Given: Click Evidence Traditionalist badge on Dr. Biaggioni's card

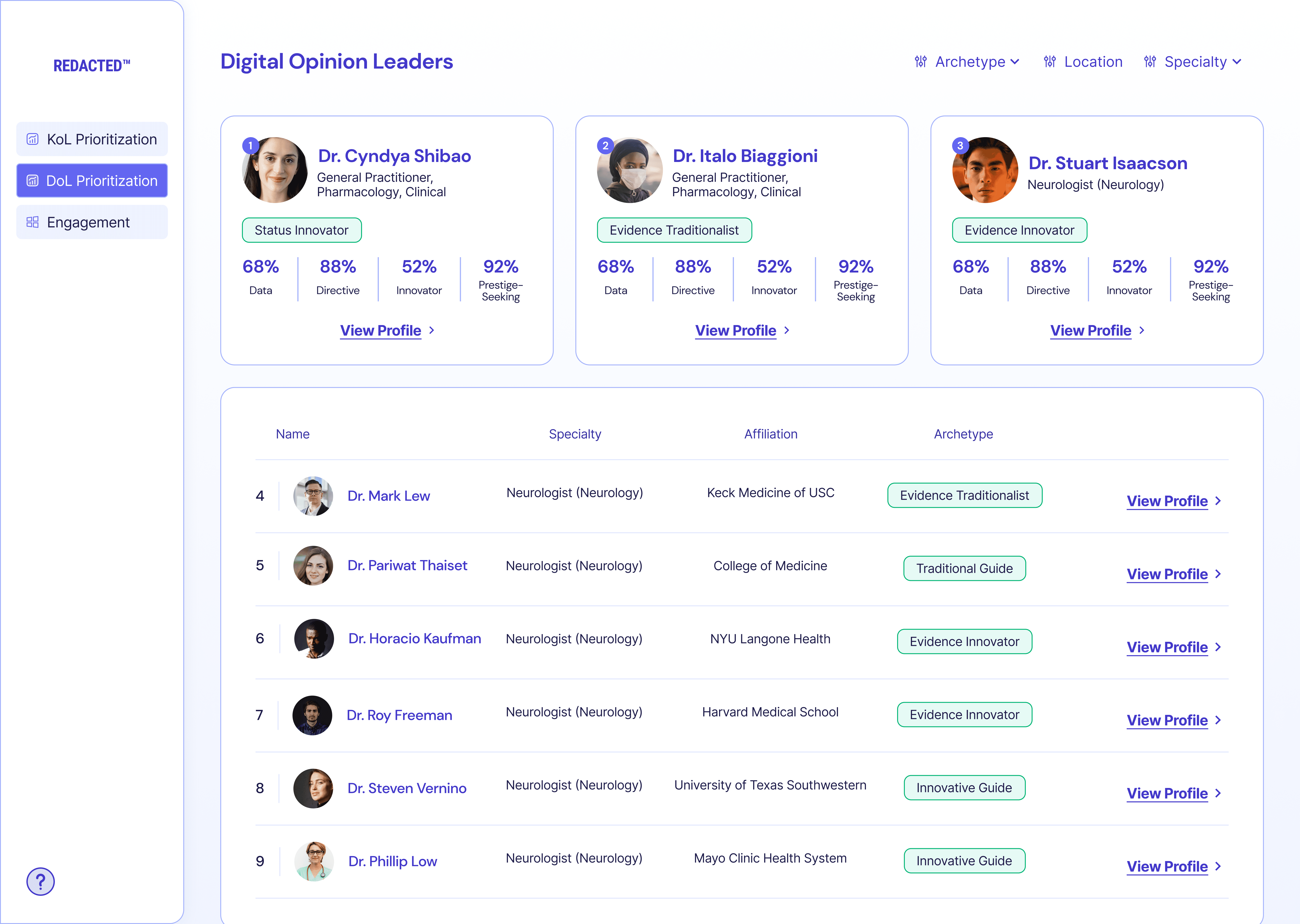Looking at the screenshot, I should click(x=674, y=230).
